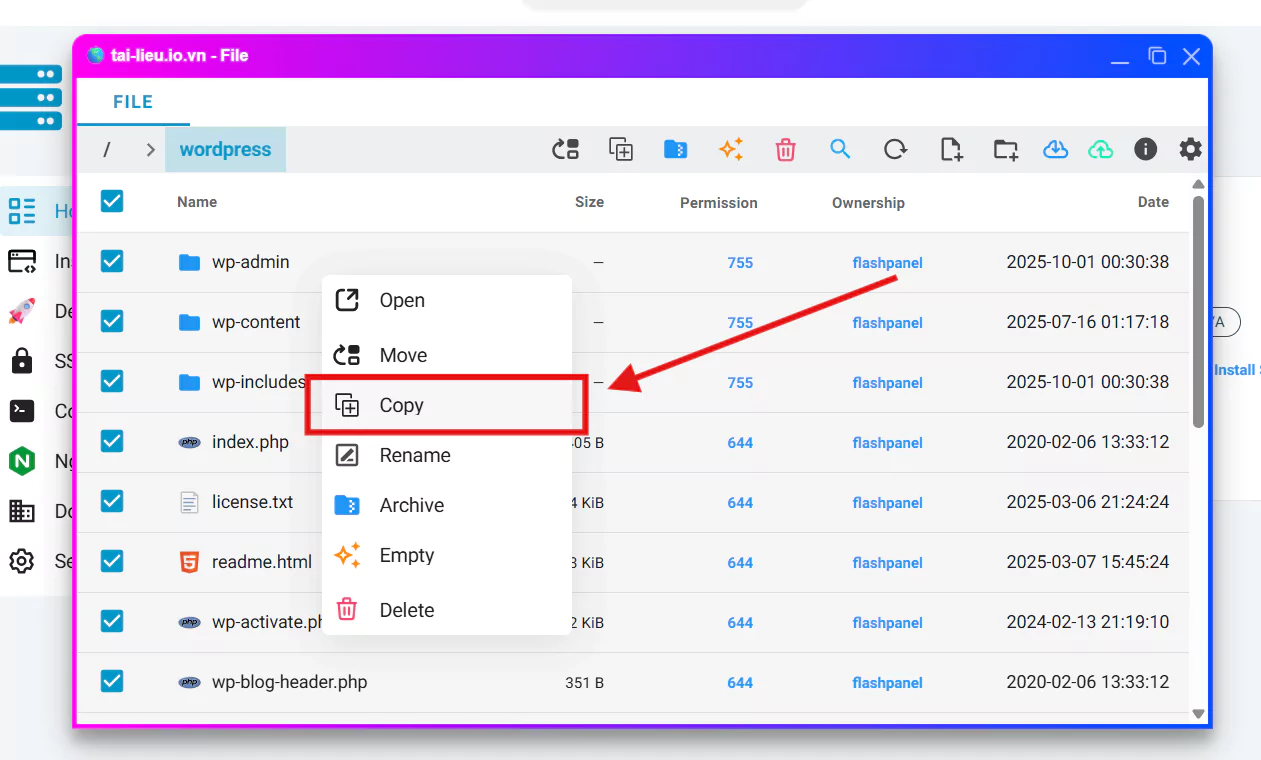Sort the list by the Name column

click(x=197, y=202)
